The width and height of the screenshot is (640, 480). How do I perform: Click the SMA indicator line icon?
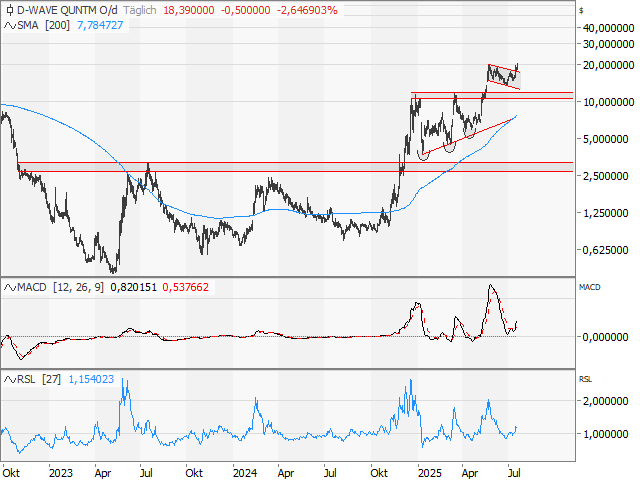[x=10, y=25]
